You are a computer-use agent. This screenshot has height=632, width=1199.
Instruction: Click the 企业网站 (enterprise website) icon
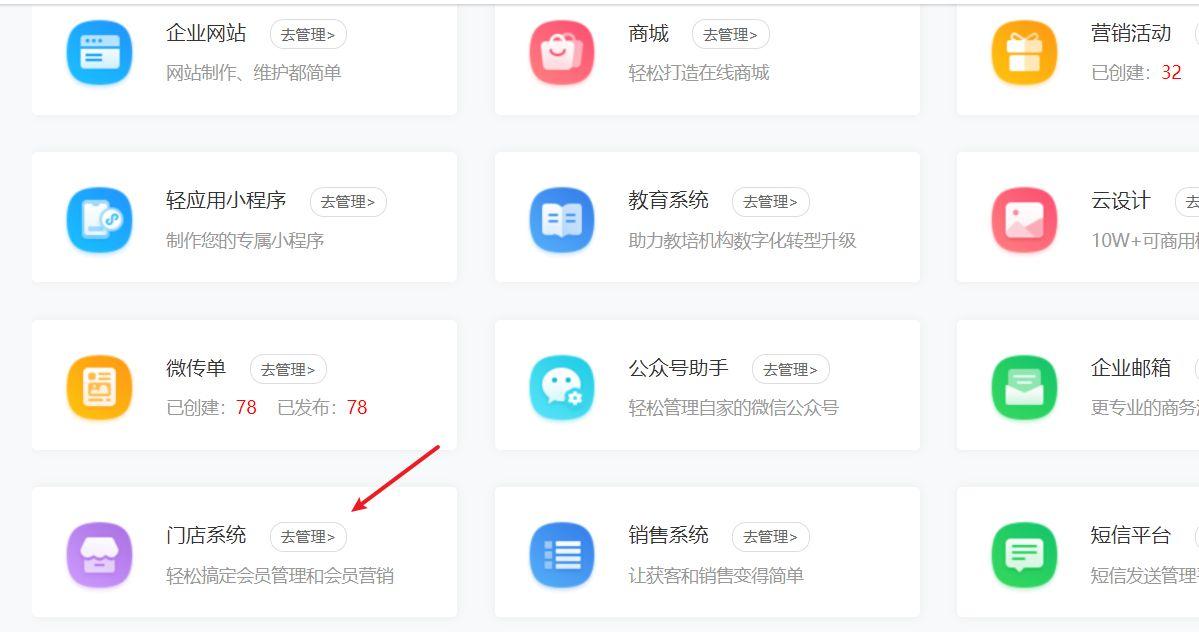click(x=99, y=51)
